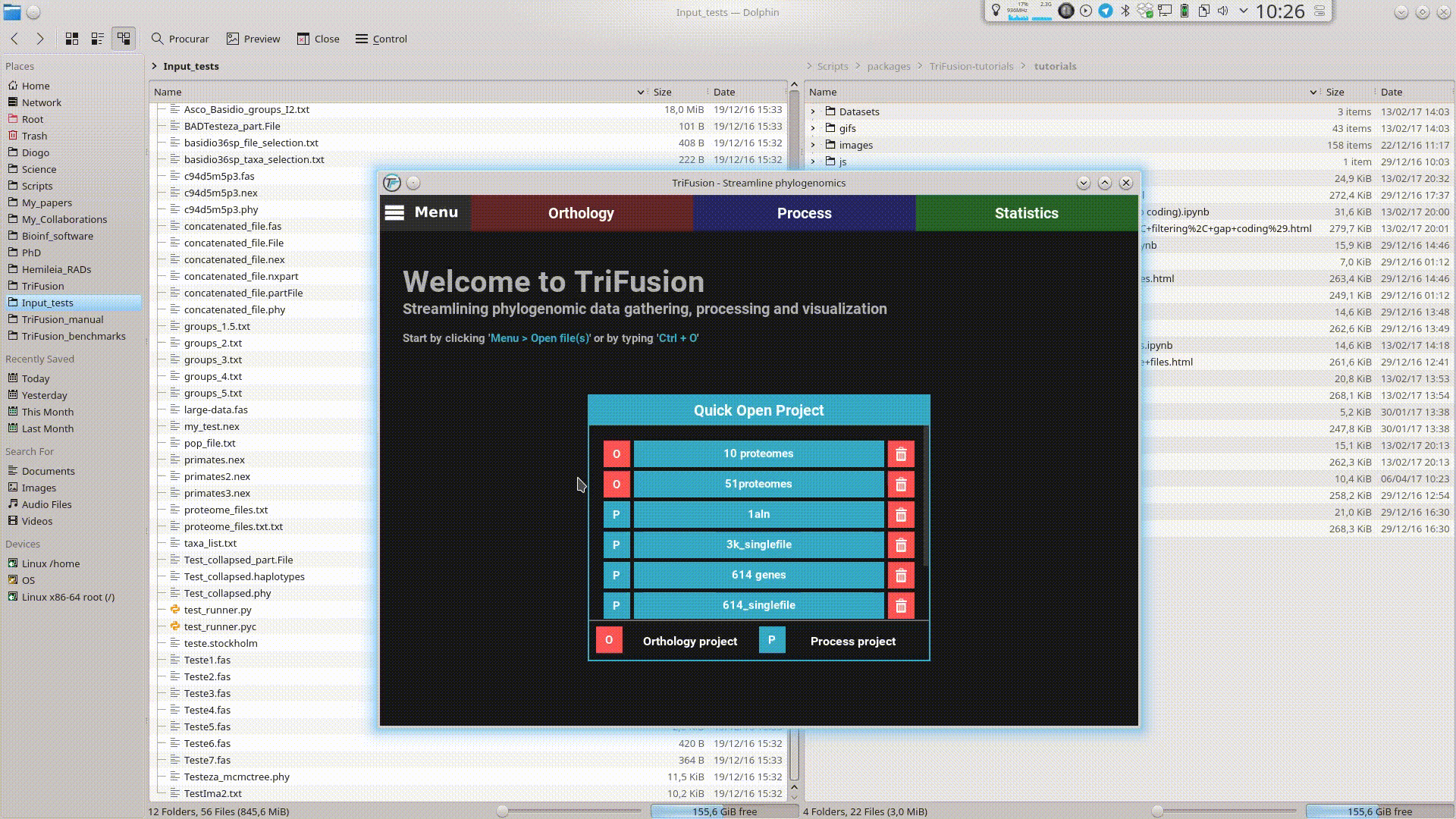Toggle the O badge for 51proteomes
Screen dimensions: 1456x819
pyautogui.click(x=617, y=485)
